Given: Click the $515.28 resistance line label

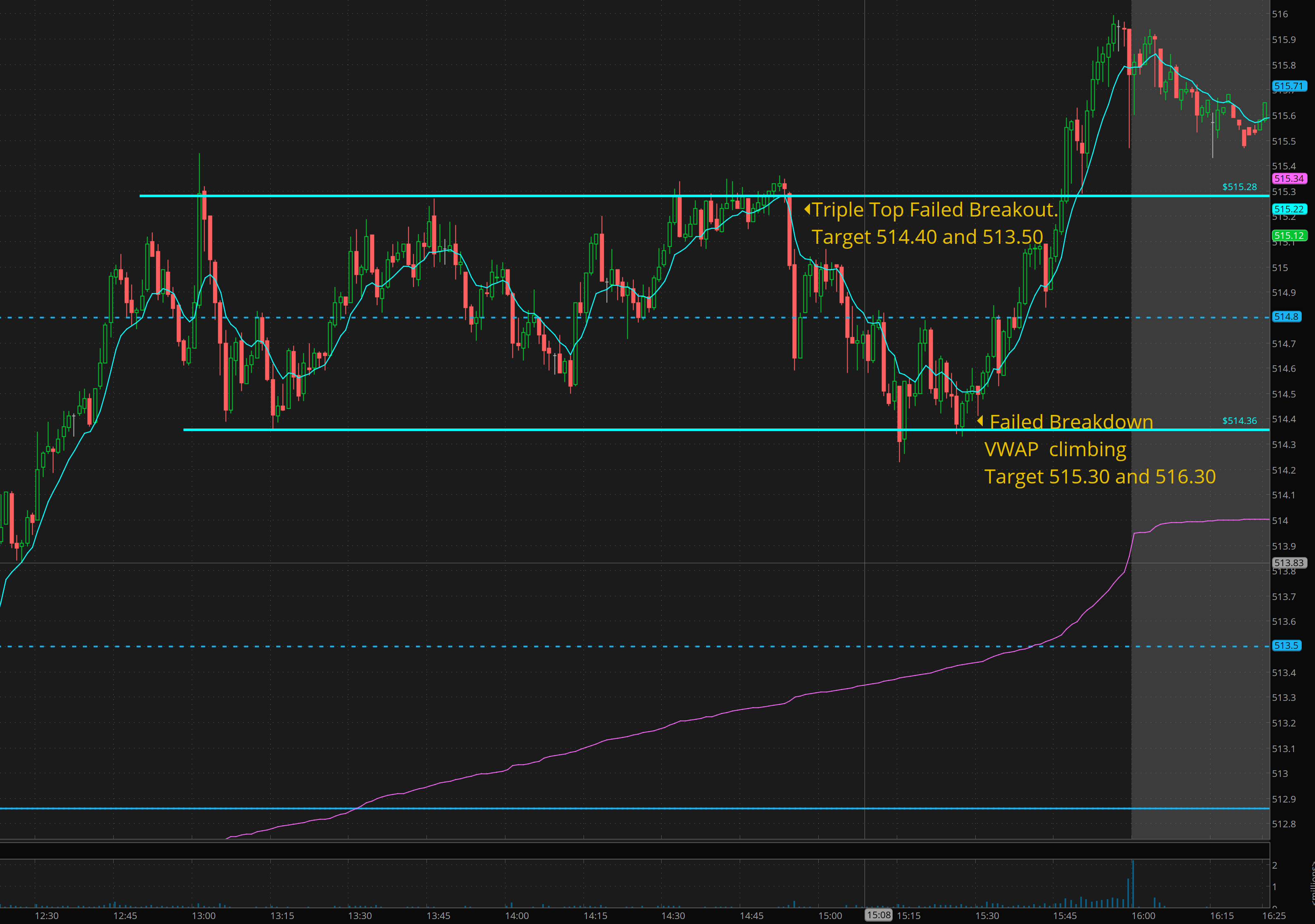Looking at the screenshot, I should pyautogui.click(x=1239, y=187).
